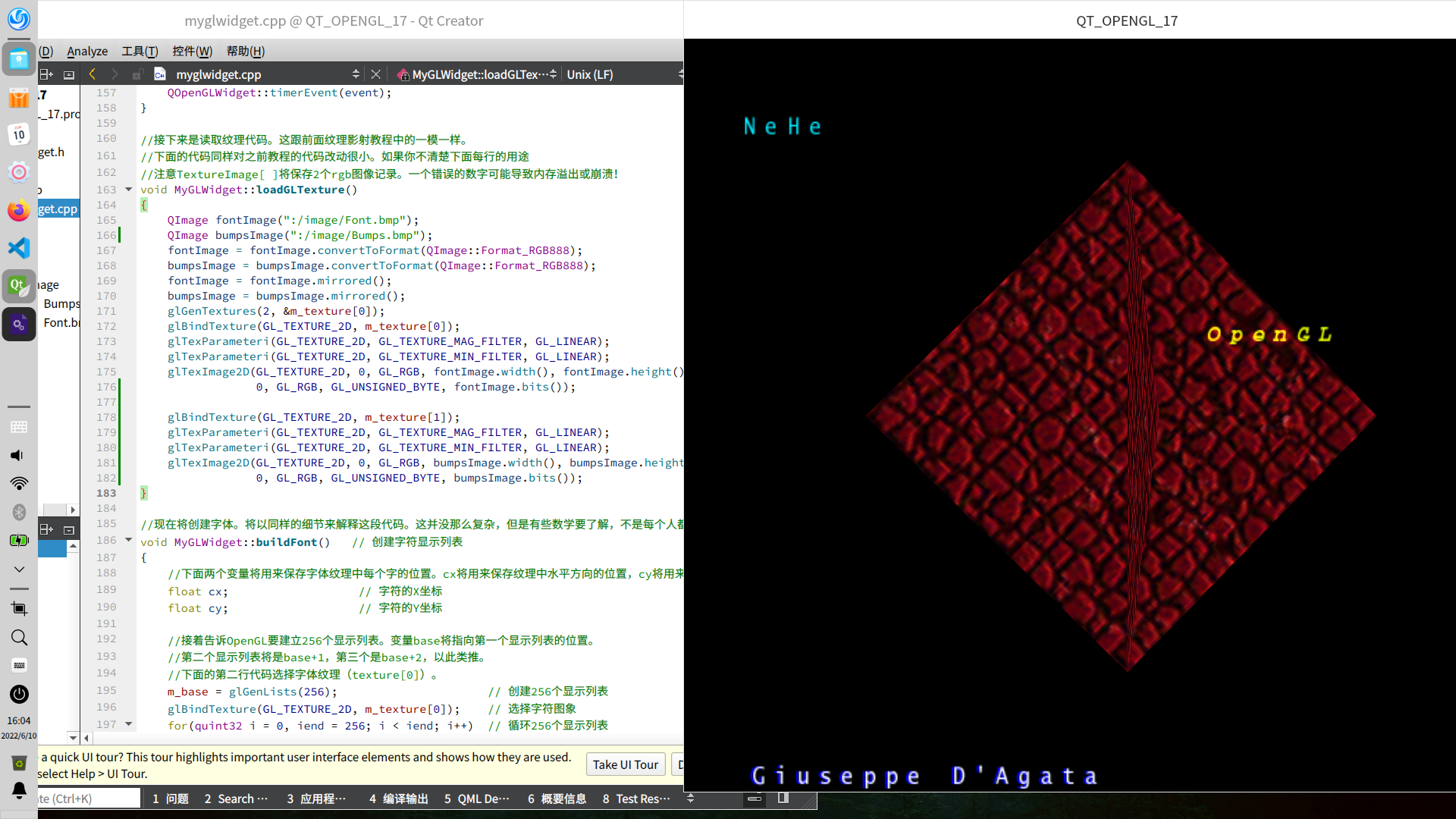This screenshot has width=1456, height=819.
Task: Open the power button in the dock
Action: pyautogui.click(x=19, y=694)
